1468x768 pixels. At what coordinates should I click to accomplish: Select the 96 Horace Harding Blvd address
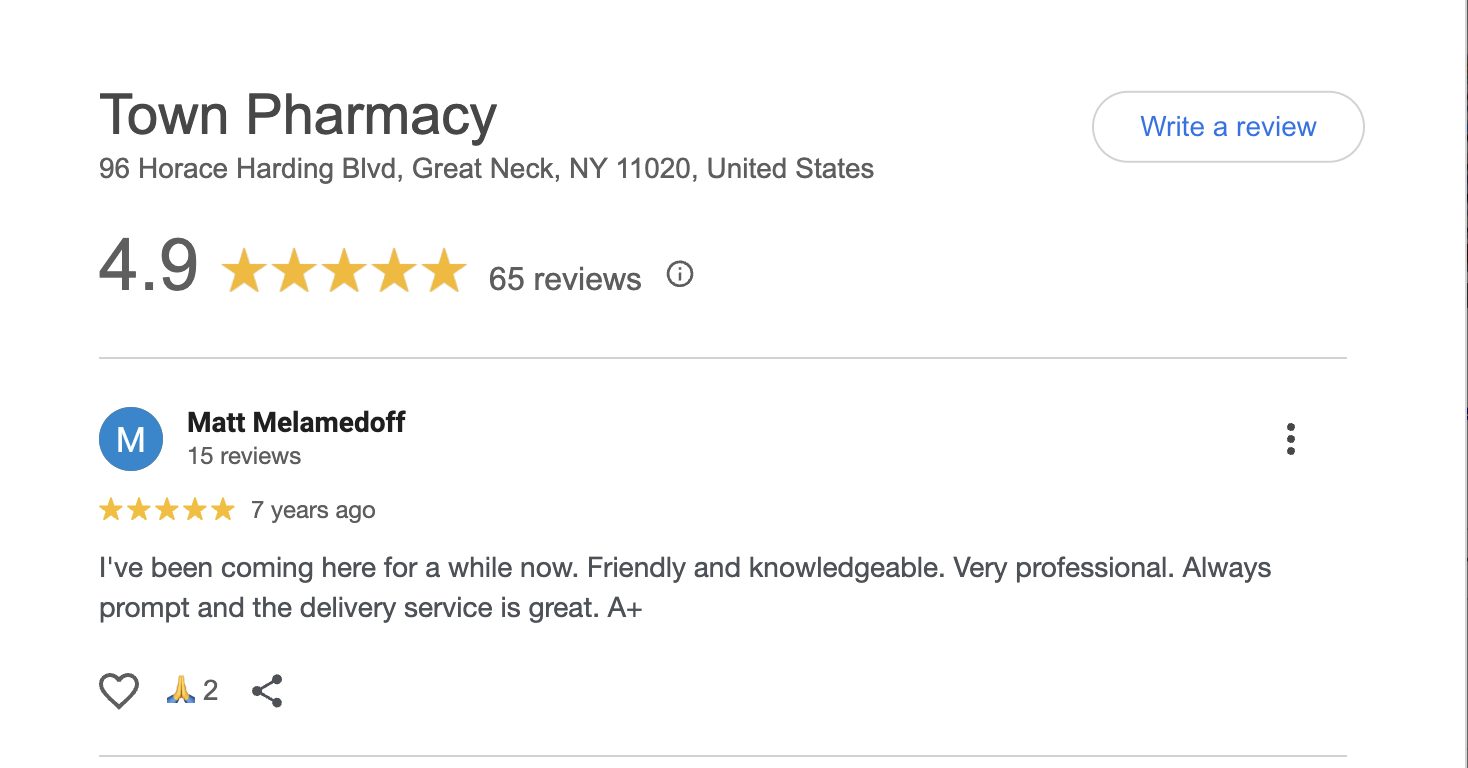[486, 169]
